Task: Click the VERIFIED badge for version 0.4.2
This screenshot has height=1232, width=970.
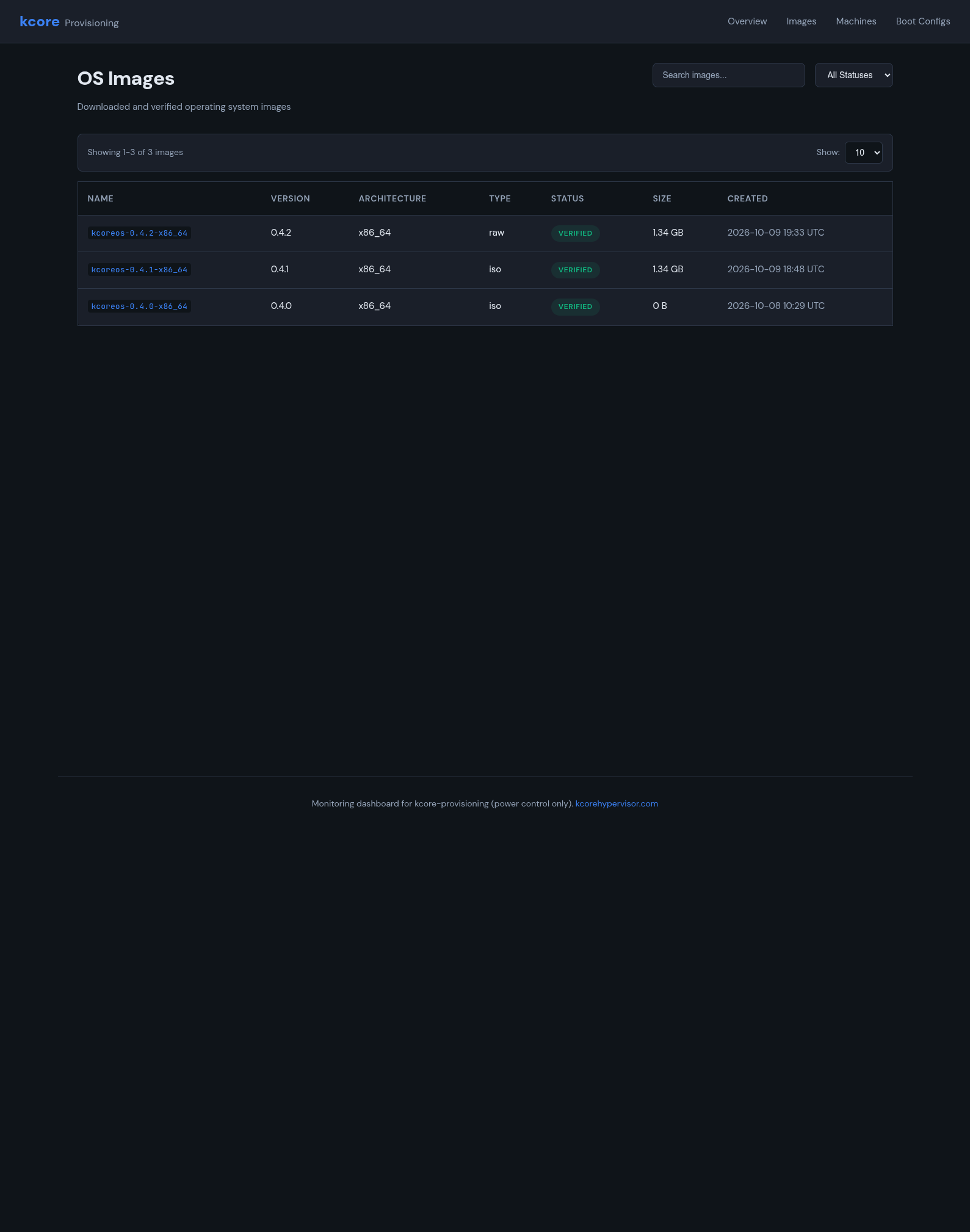Action: coord(575,233)
